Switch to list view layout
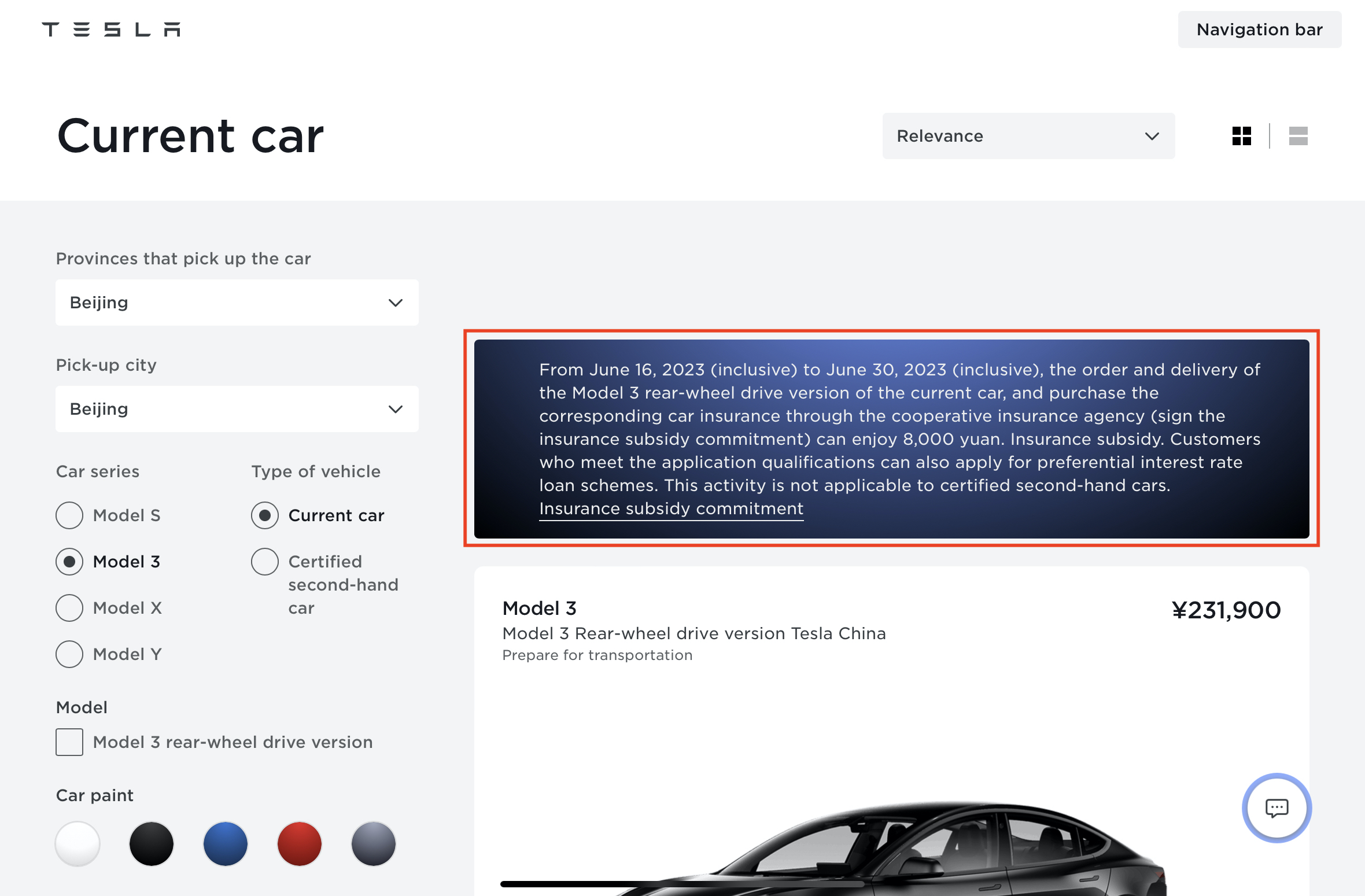The width and height of the screenshot is (1365, 896). 1298,136
